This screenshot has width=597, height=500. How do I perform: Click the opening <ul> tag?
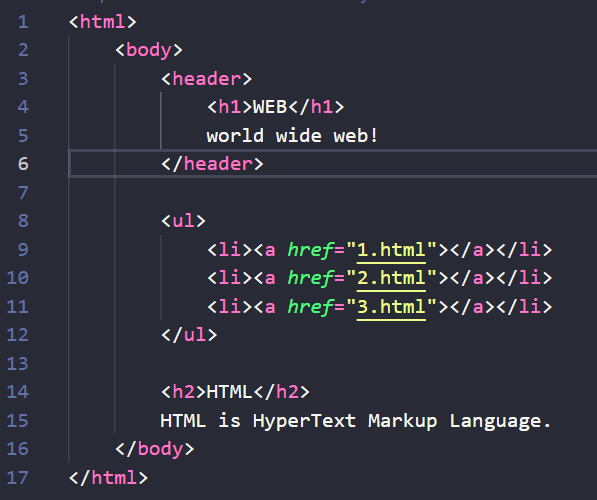[x=183, y=221]
